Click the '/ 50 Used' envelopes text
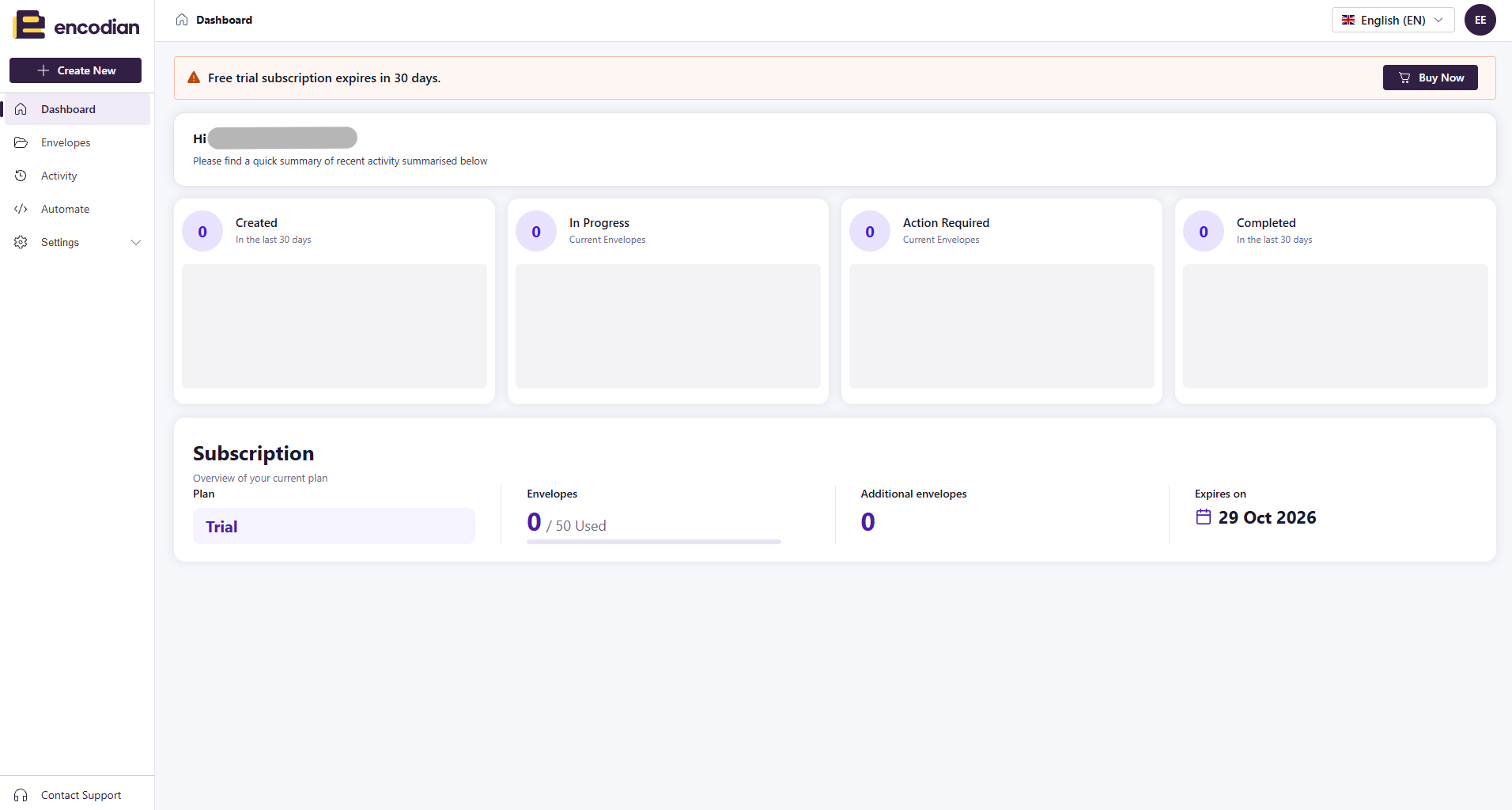 coord(576,526)
